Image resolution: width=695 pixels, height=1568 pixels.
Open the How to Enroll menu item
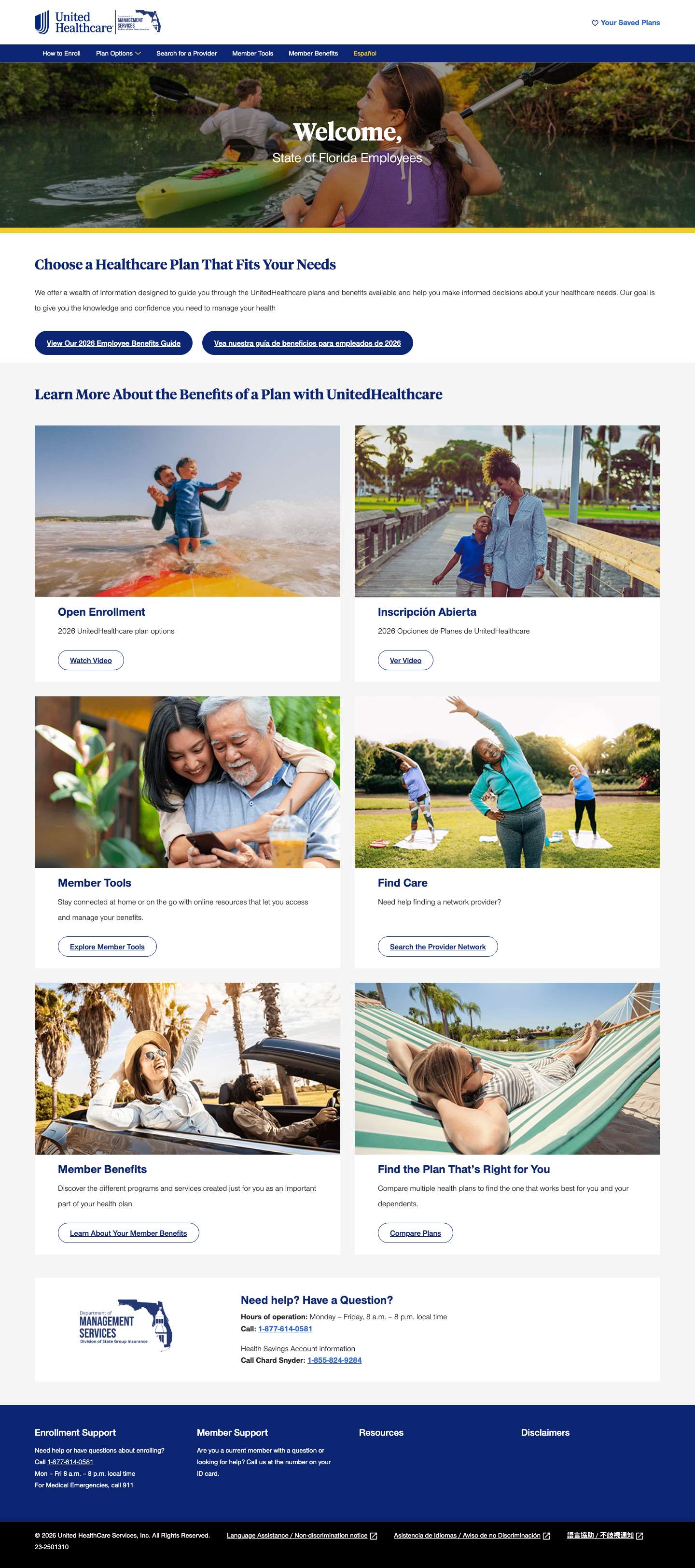[61, 54]
